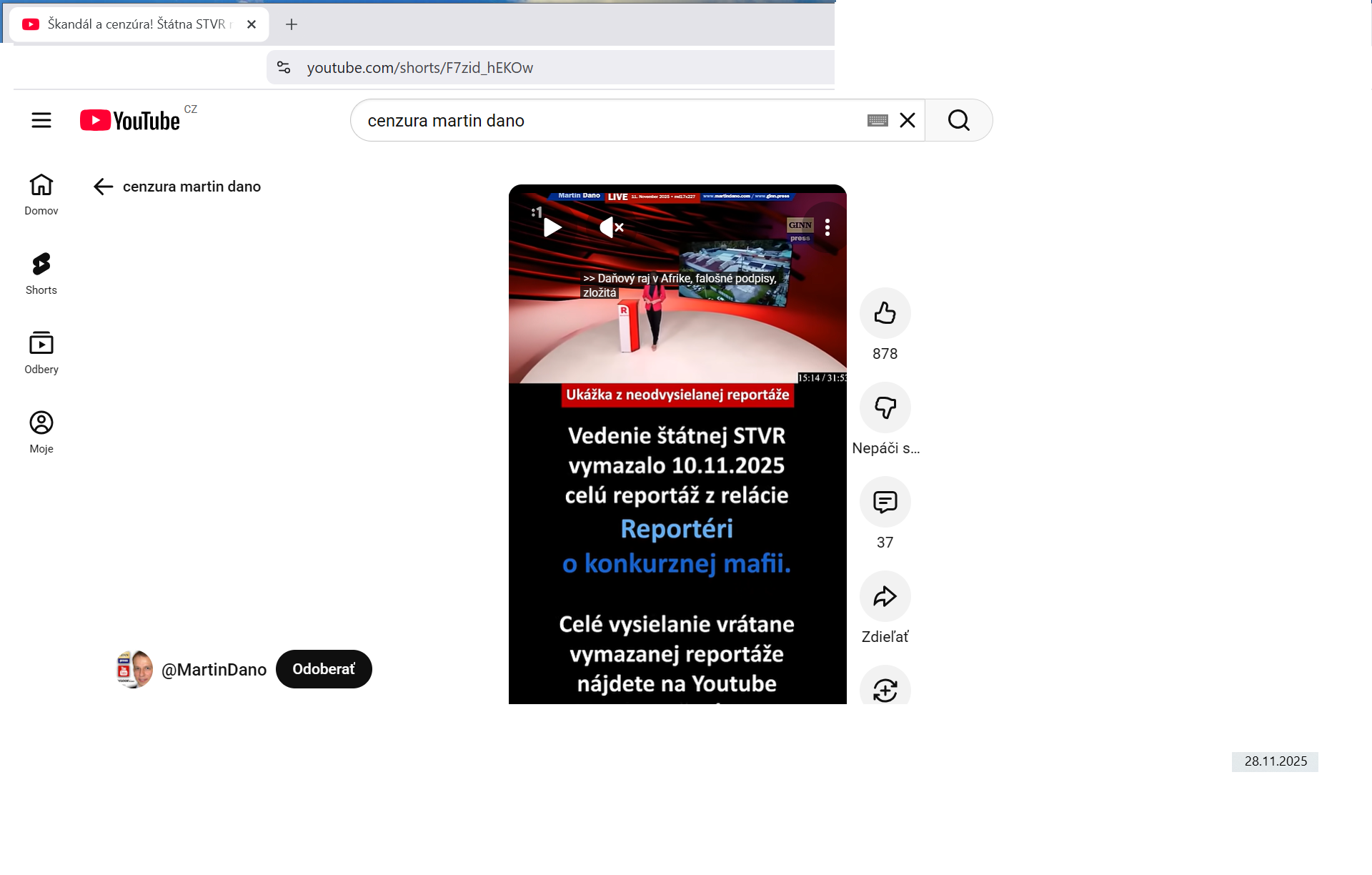Share this Short via Zdieľať

coord(885,596)
